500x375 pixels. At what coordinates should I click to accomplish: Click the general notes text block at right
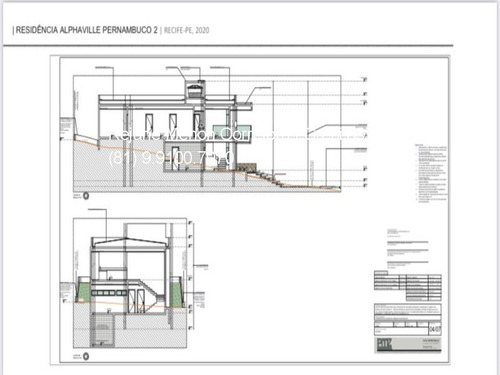[x=431, y=173]
